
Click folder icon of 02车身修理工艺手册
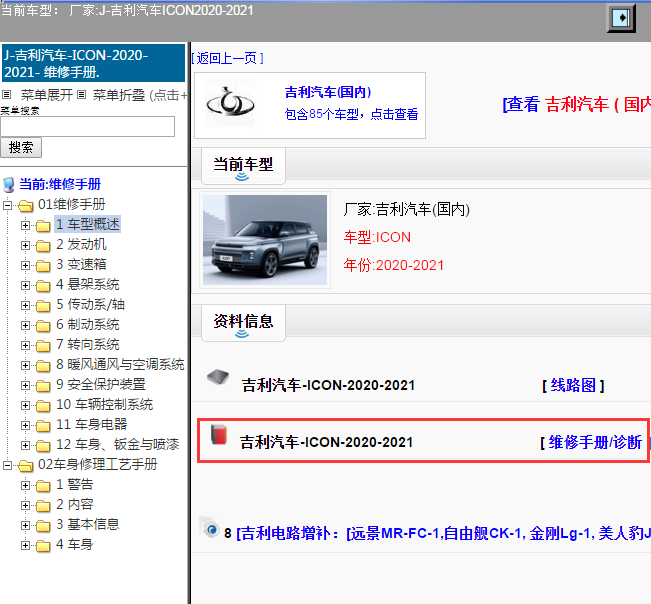point(26,465)
